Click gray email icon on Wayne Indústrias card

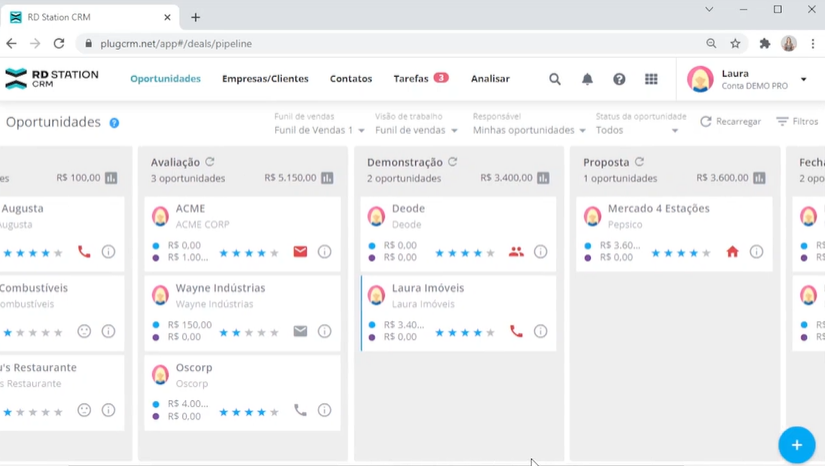pos(300,331)
